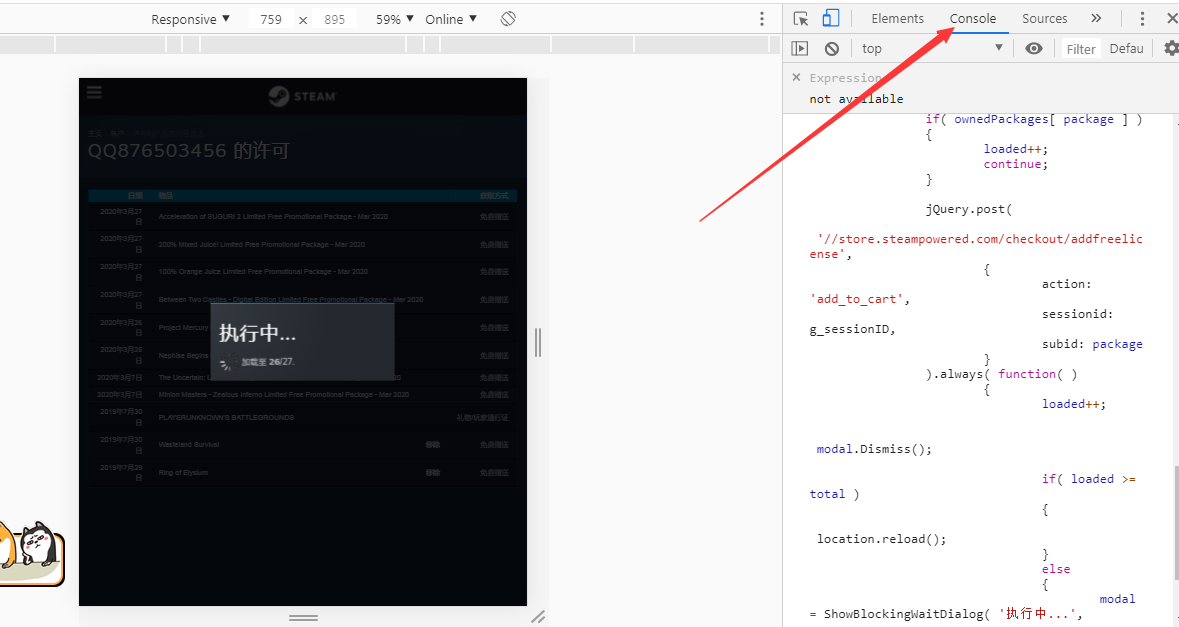Click 'add_to_cart' string in console

point(856,299)
